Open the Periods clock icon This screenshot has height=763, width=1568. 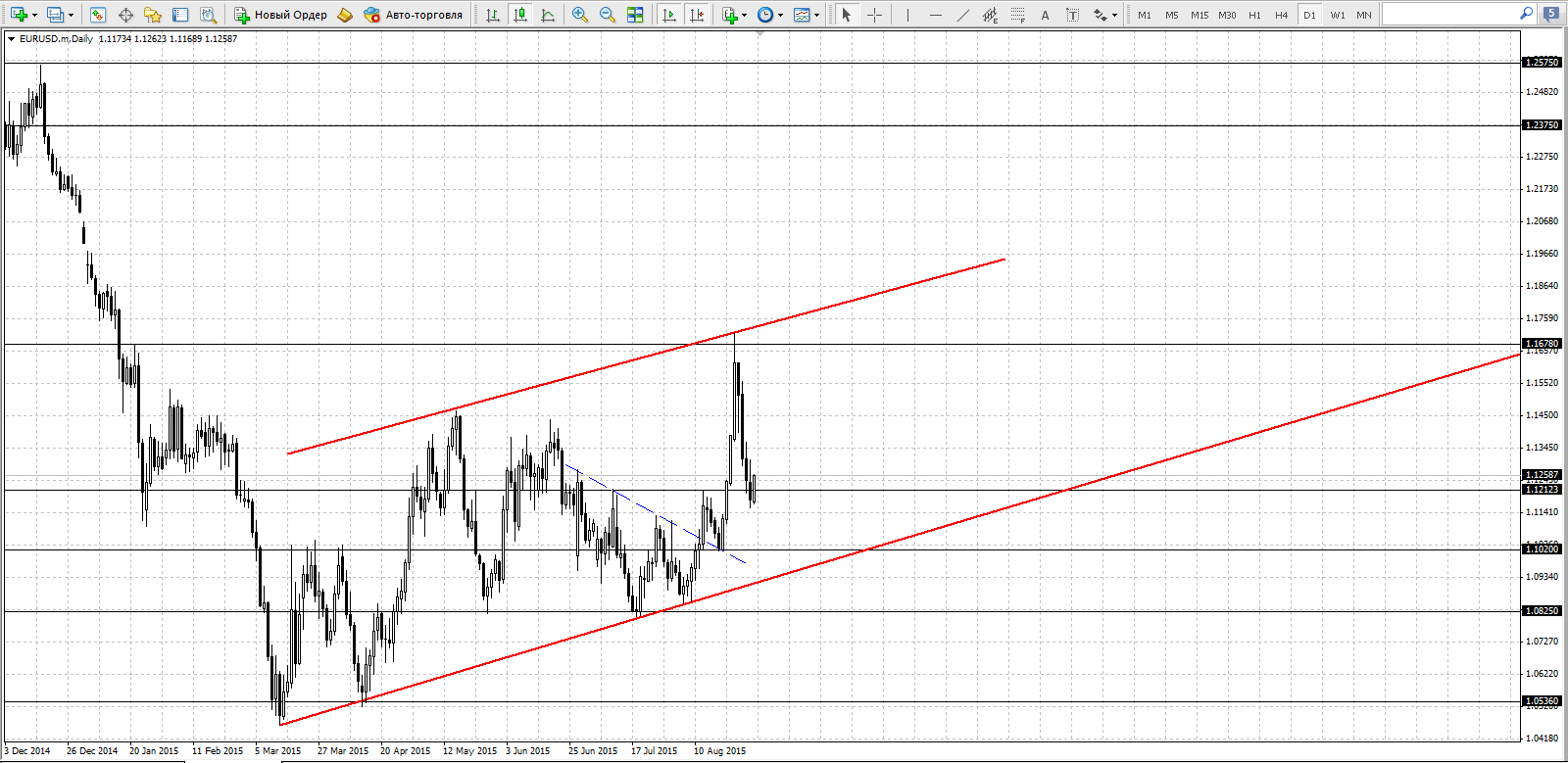pyautogui.click(x=765, y=15)
